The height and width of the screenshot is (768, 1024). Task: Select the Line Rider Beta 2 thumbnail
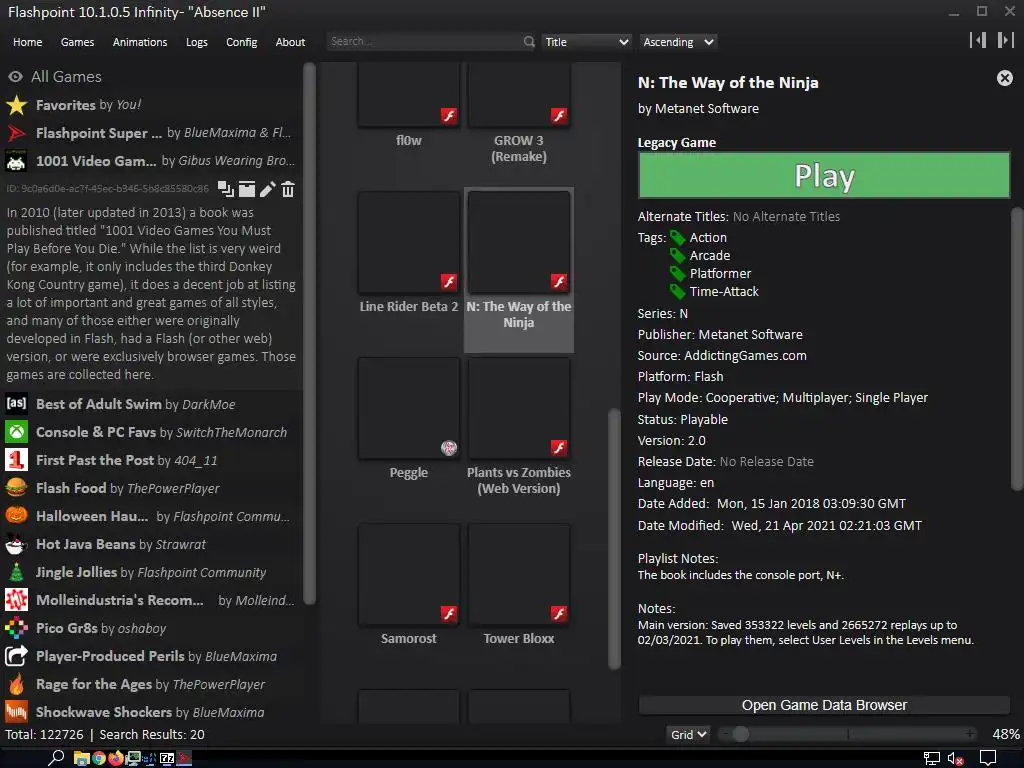tap(409, 242)
